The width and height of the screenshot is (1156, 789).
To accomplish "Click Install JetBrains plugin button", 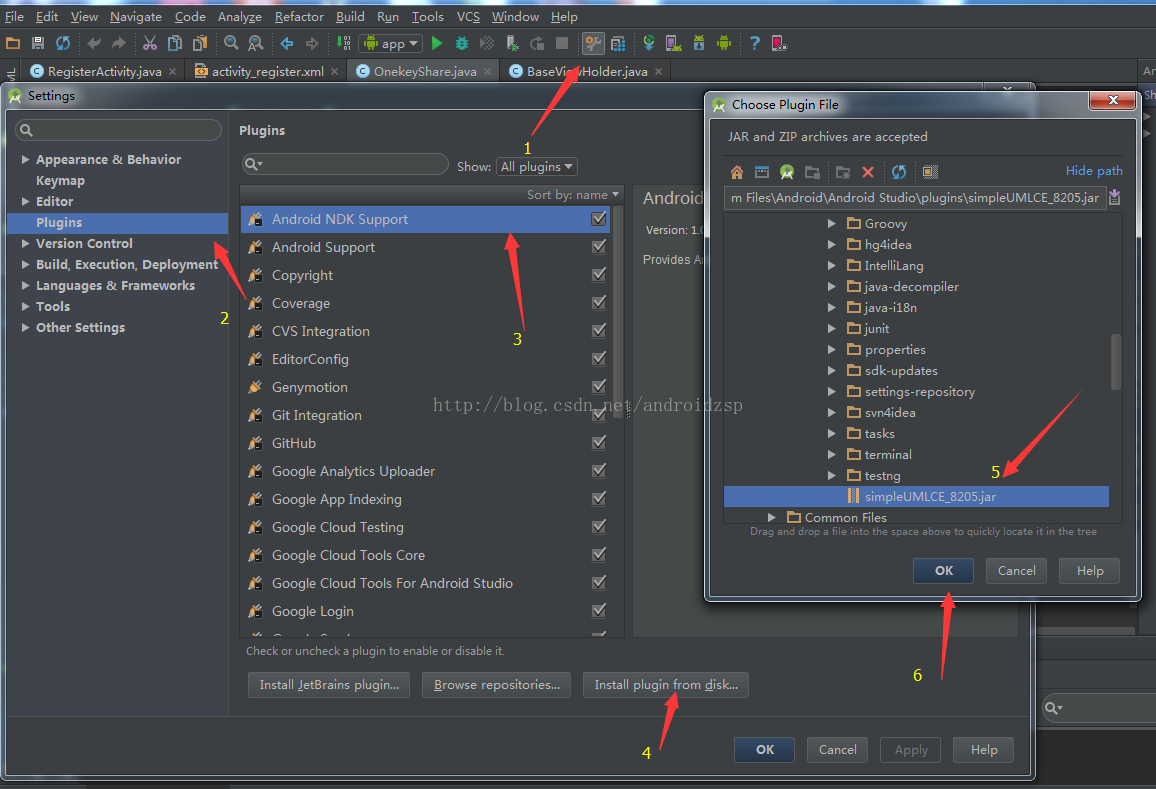I will click(329, 685).
